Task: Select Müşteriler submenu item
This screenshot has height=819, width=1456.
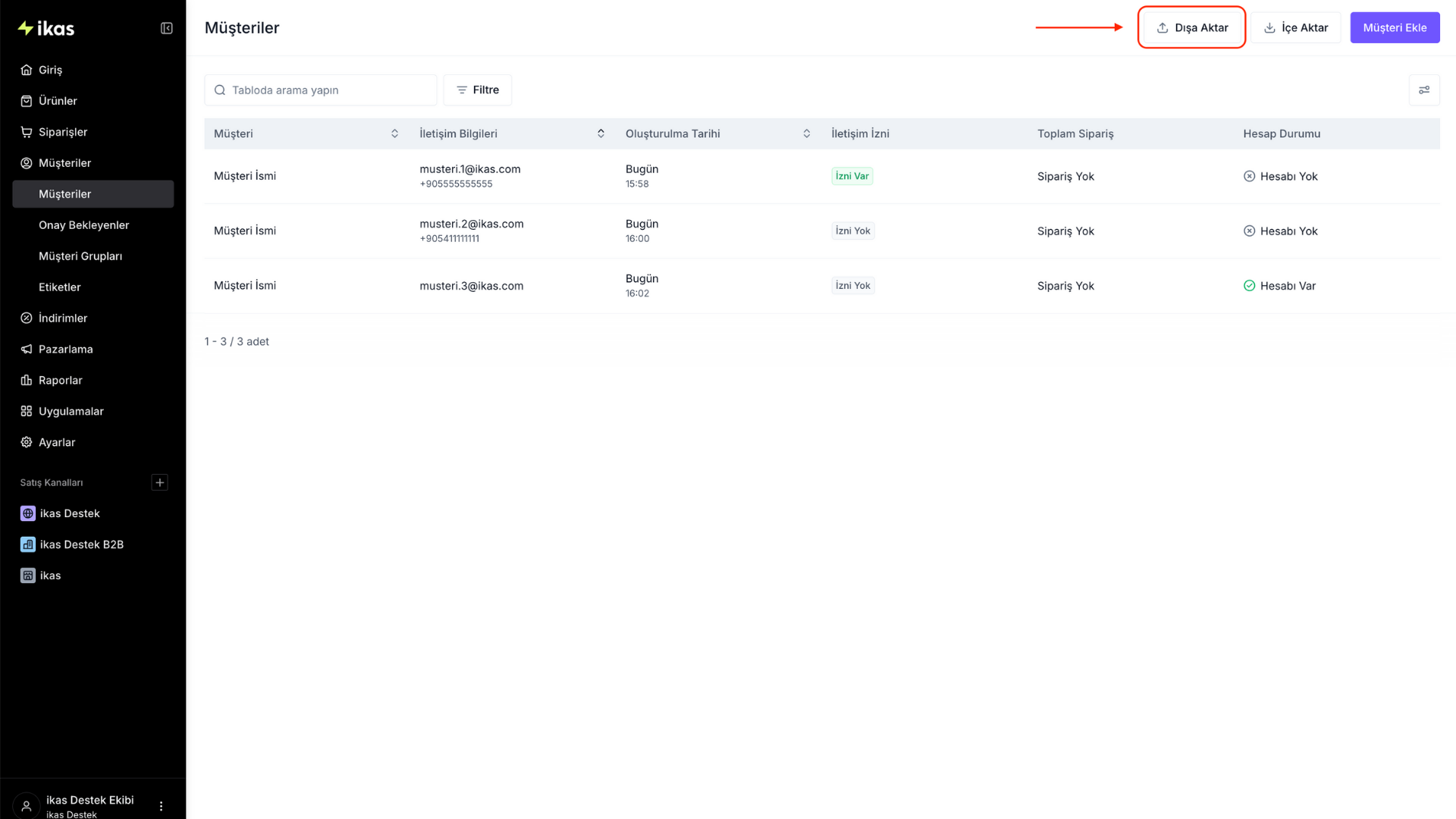Action: click(93, 194)
